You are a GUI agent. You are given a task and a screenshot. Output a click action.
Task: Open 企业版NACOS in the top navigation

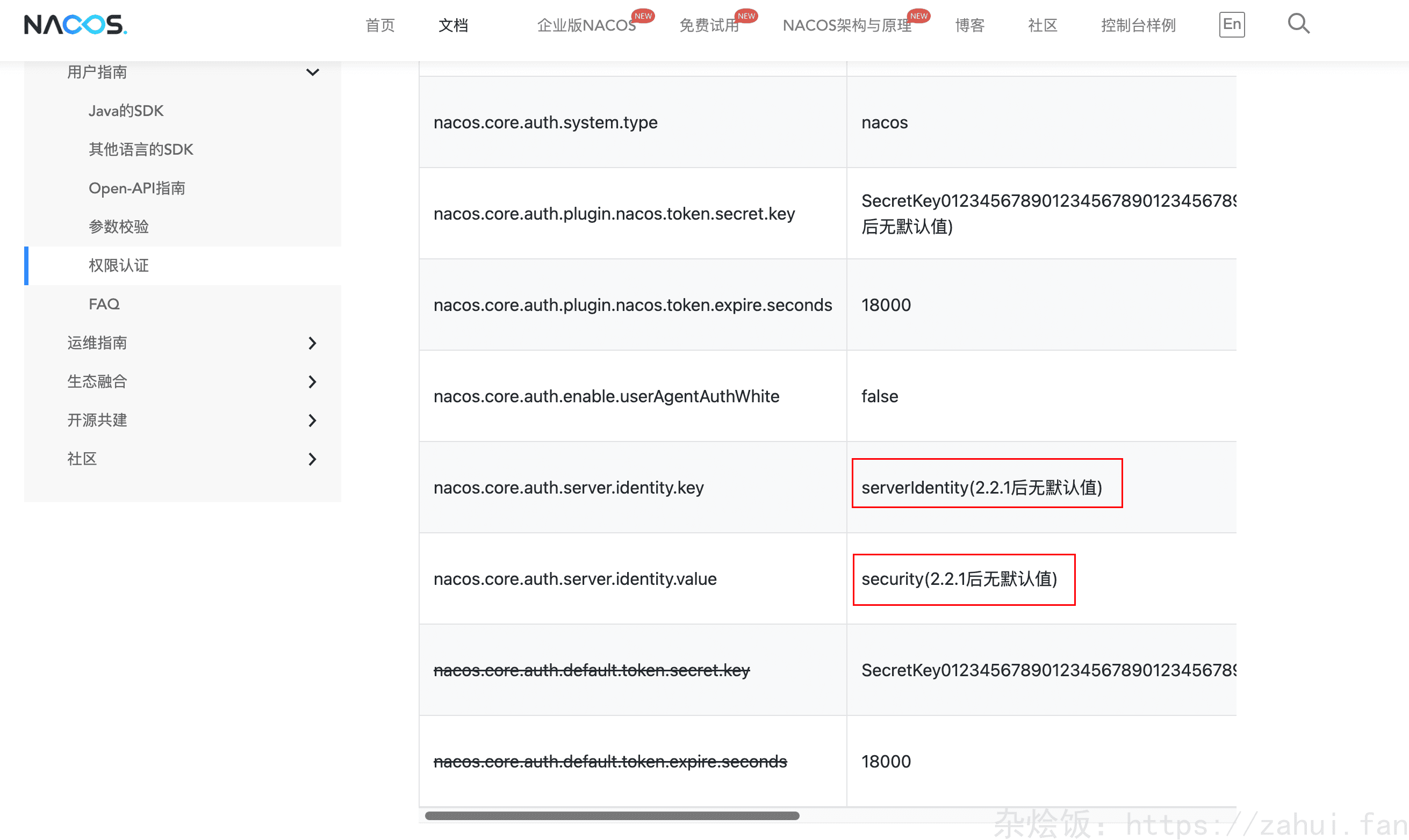click(586, 25)
